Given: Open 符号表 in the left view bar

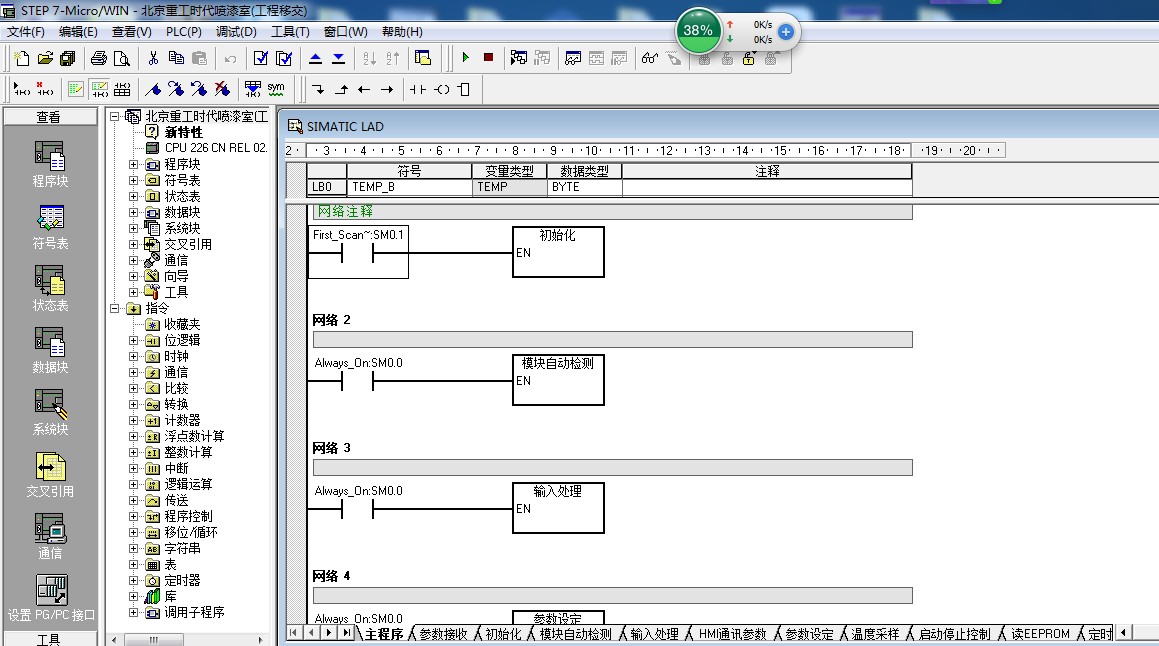Looking at the screenshot, I should tap(50, 226).
